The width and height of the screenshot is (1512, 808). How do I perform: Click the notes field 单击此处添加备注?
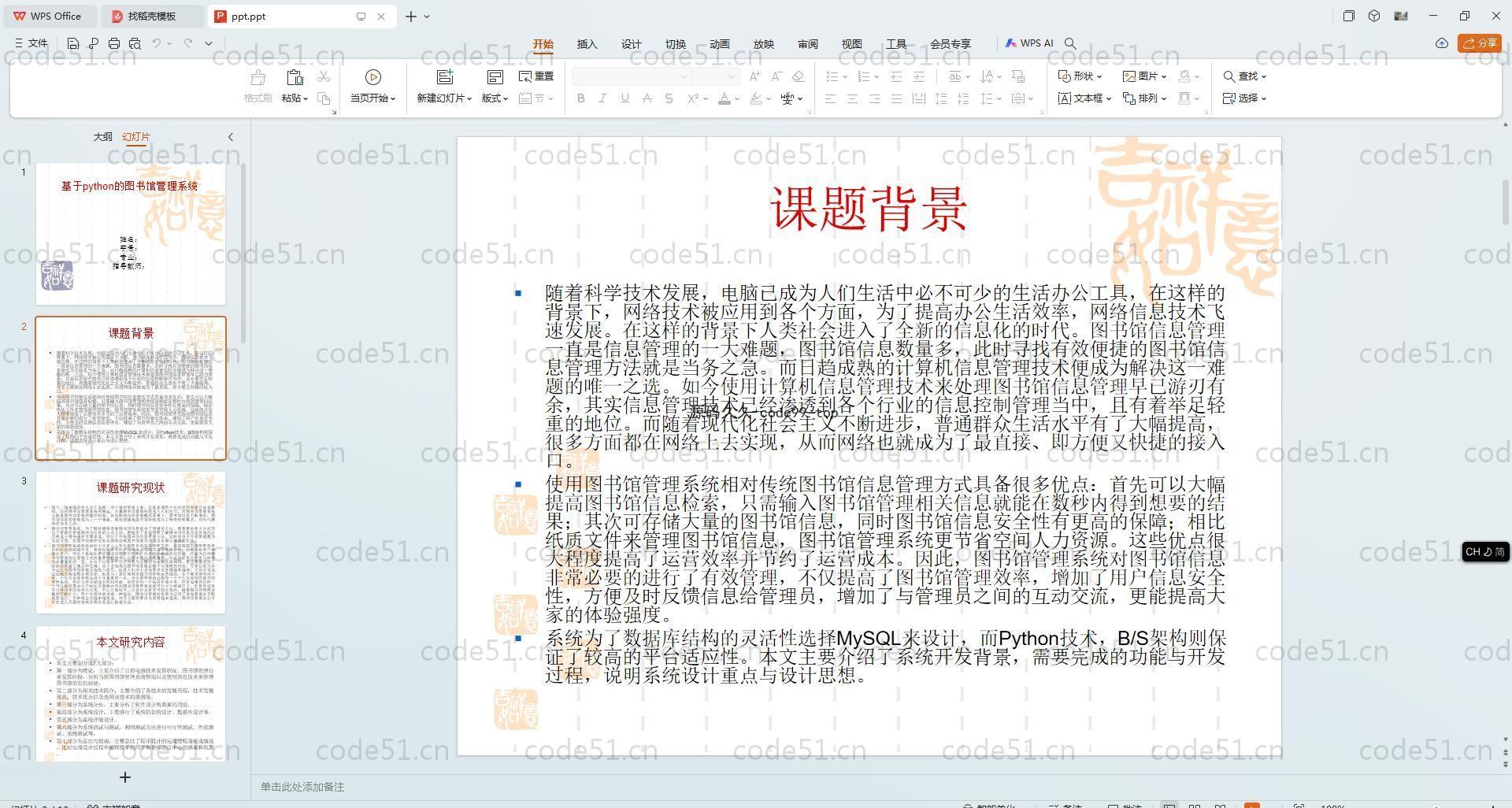pyautogui.click(x=302, y=787)
